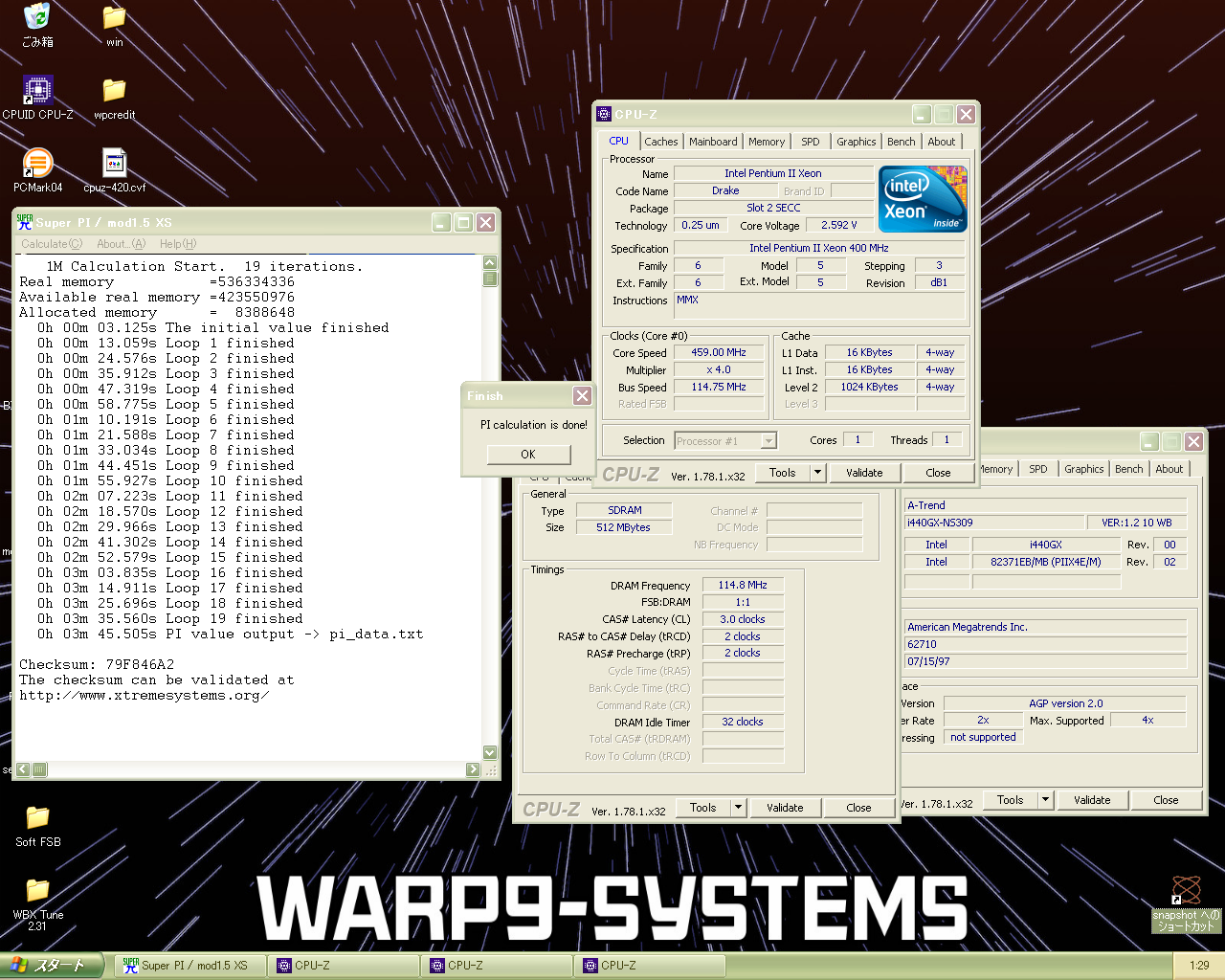
Task: Expand Tools arrow in Mainboard CPU-Z window
Action: point(1045,800)
